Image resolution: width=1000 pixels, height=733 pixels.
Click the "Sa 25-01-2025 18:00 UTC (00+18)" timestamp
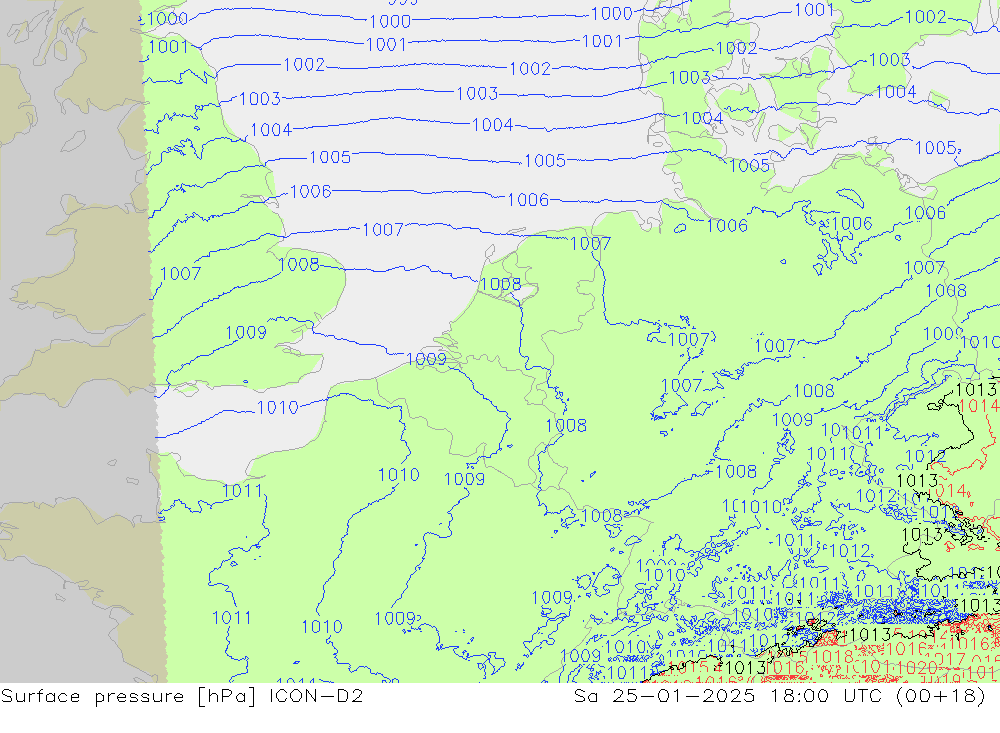[779, 695]
